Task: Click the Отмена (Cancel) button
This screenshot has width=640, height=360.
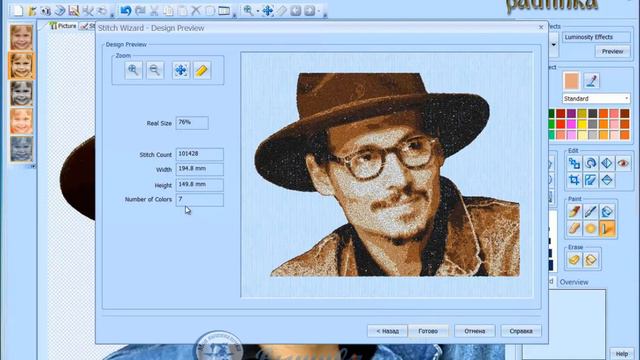Action: (475, 331)
